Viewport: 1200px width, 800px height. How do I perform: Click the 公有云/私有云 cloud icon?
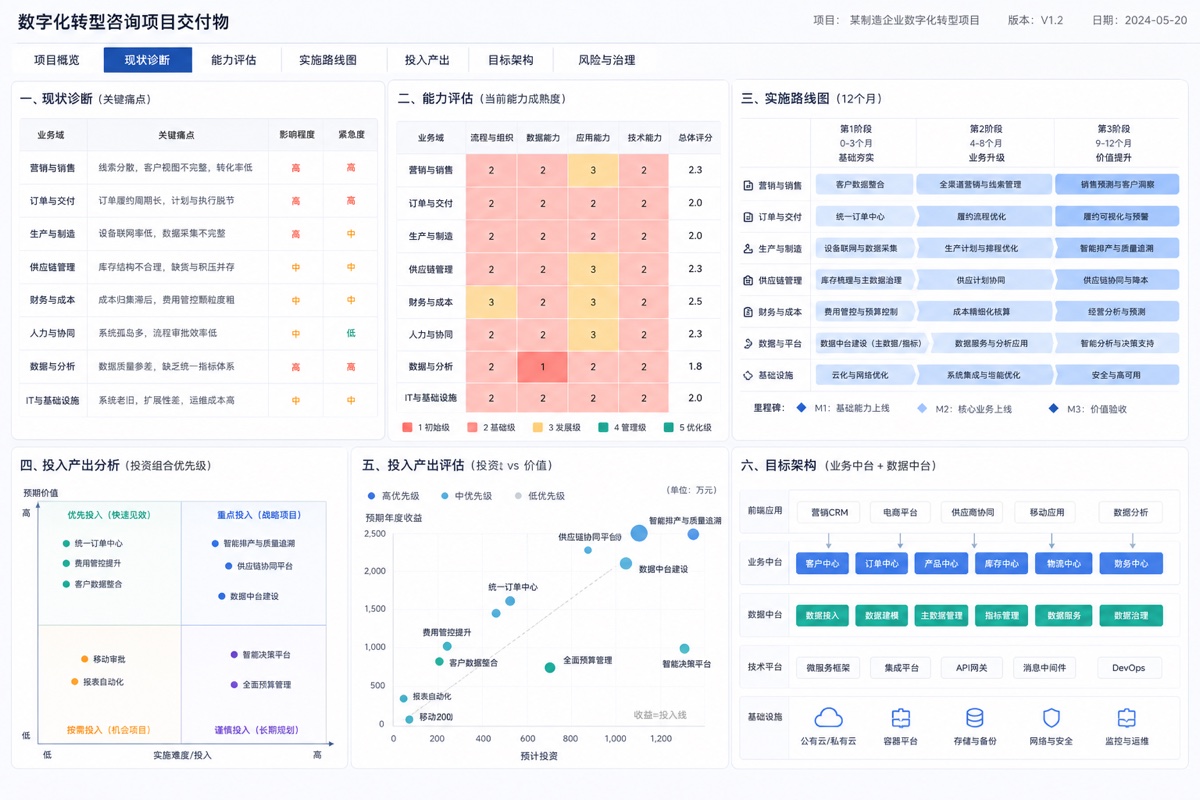828,717
